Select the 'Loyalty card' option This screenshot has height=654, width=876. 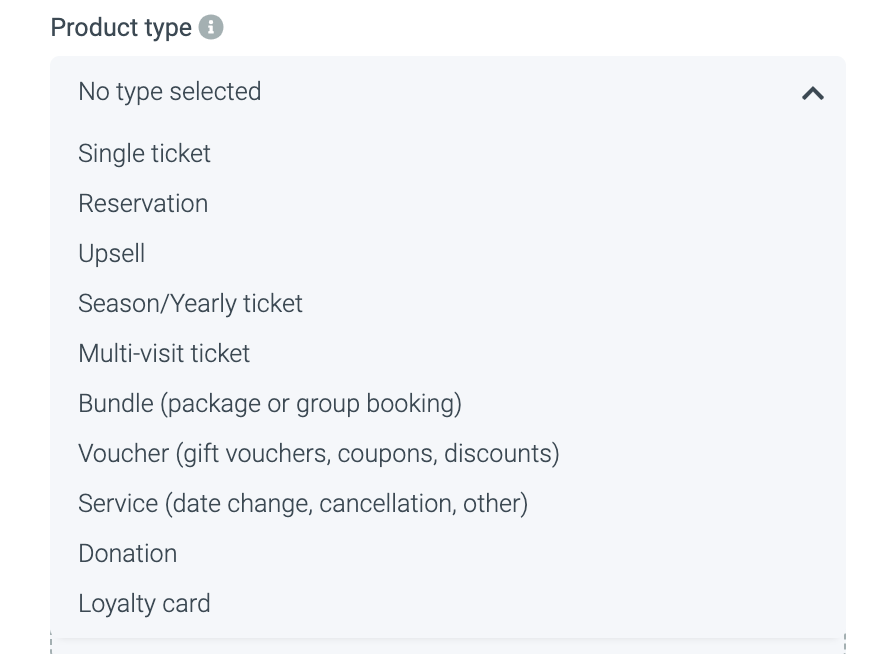pyautogui.click(x=144, y=604)
